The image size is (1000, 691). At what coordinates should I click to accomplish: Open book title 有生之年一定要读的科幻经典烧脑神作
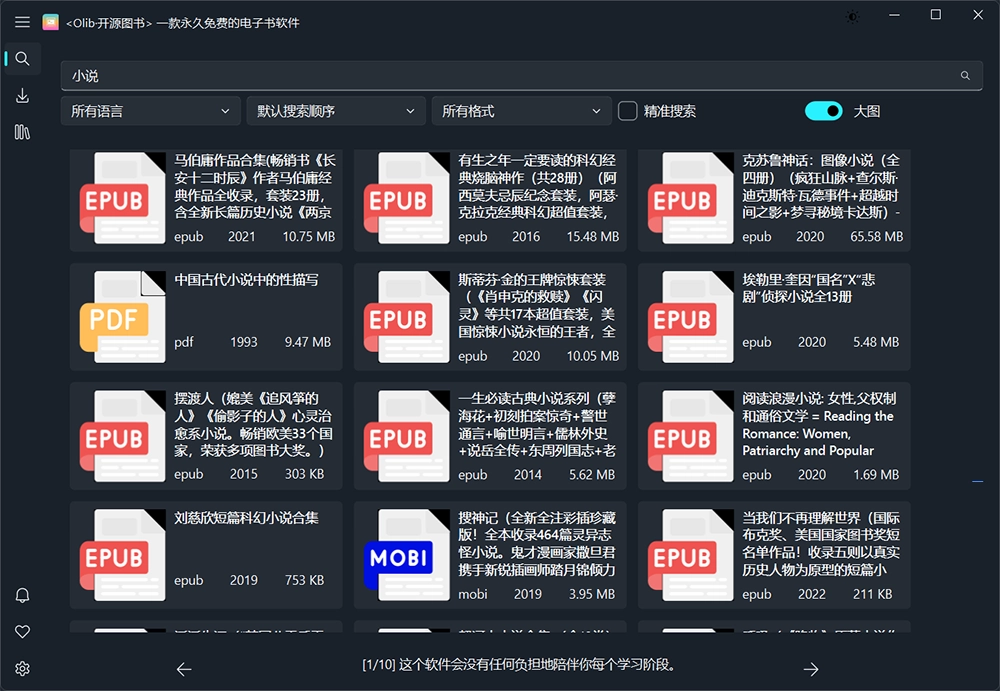tap(538, 186)
